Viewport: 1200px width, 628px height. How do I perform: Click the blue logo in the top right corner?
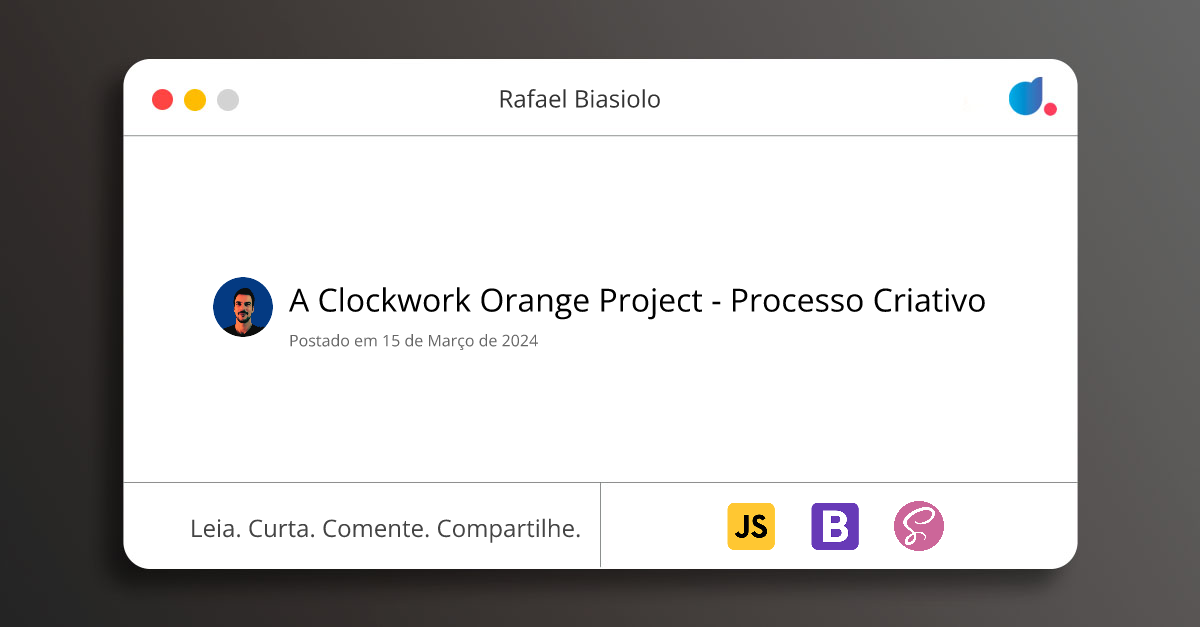pyautogui.click(x=1026, y=97)
